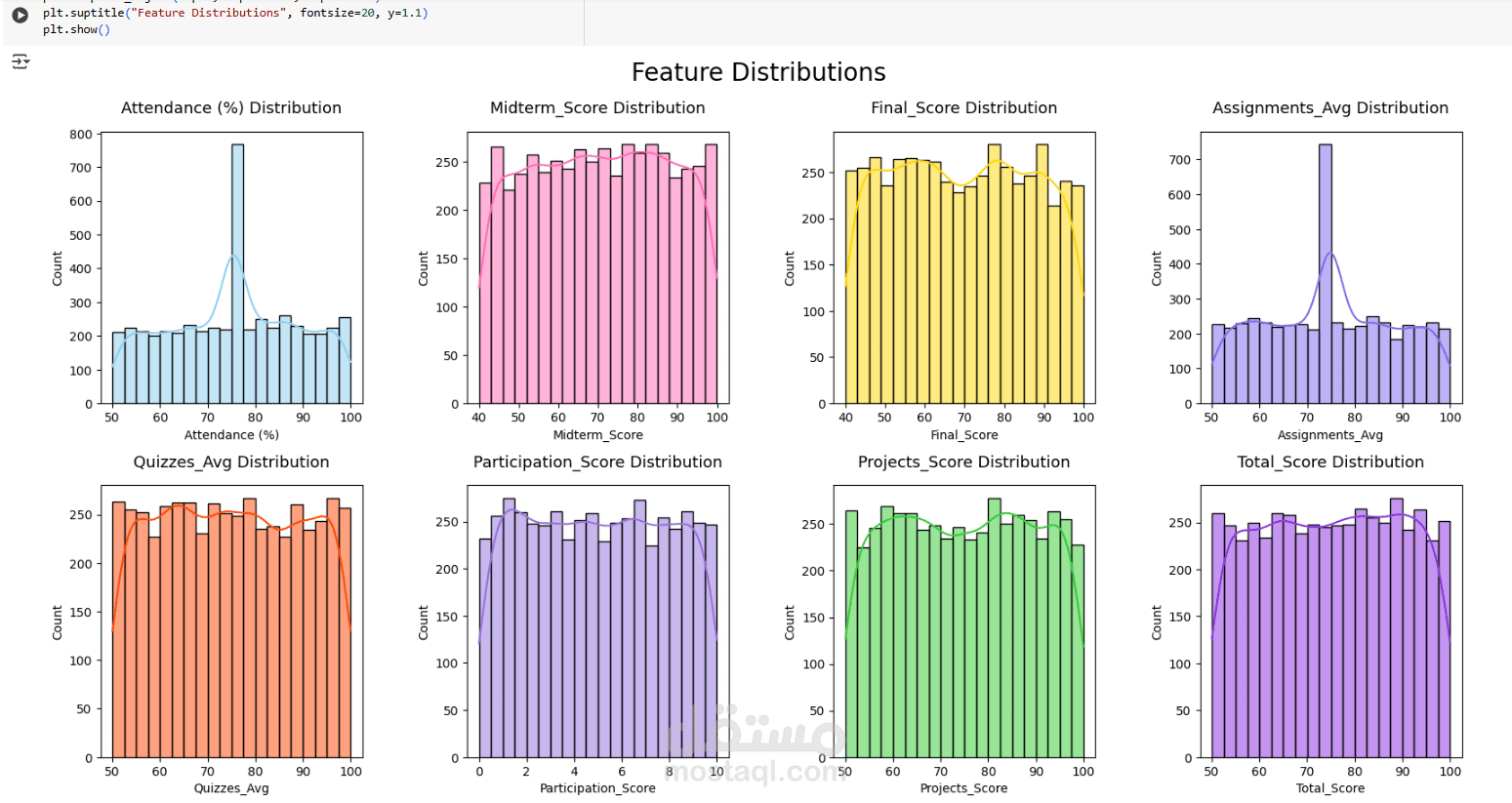Click the Final_Score yellow histogram plot

[964, 268]
